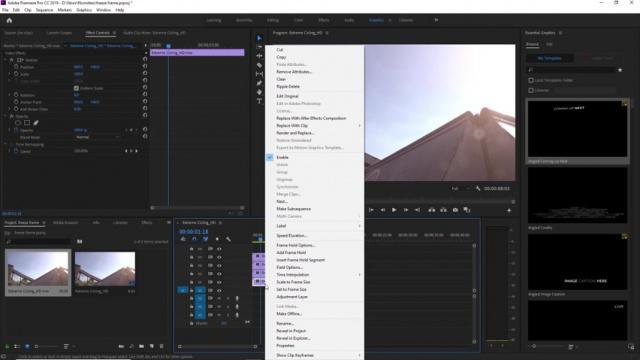Add a marker in the timeline header
The width and height of the screenshot is (640, 360).
tap(217, 239)
